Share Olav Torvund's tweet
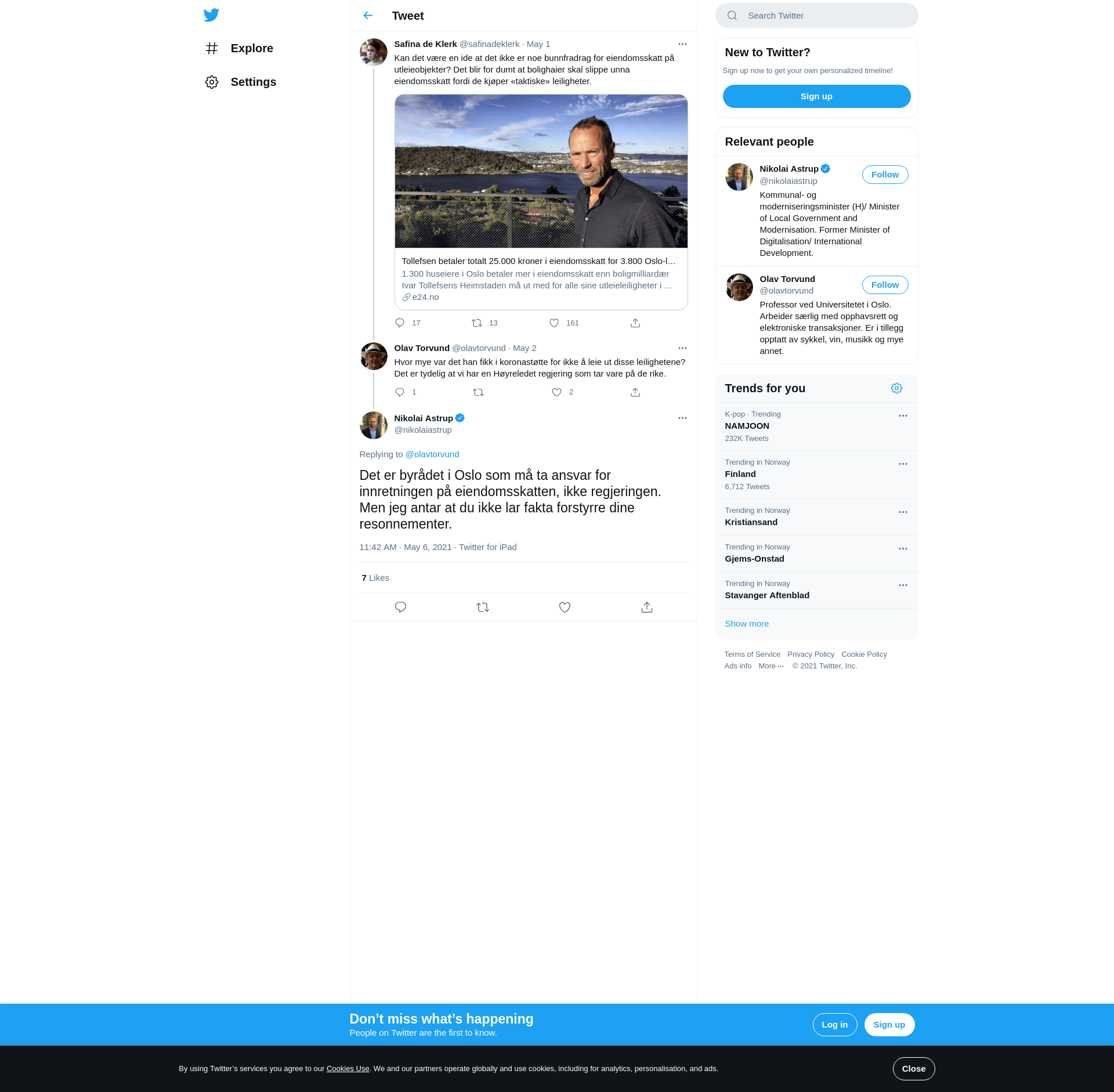This screenshot has height=1092, width=1114. (x=635, y=392)
